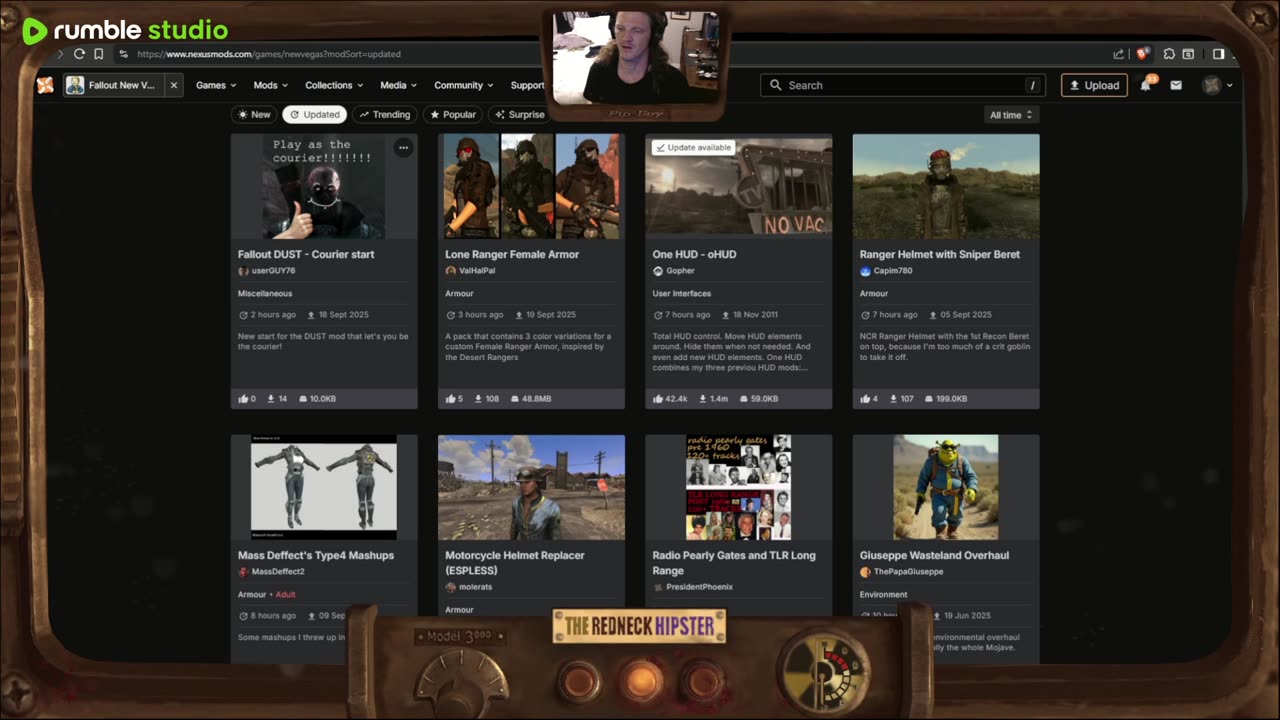The width and height of the screenshot is (1280, 720).
Task: Open the Brave Shields icon
Action: point(1142,54)
